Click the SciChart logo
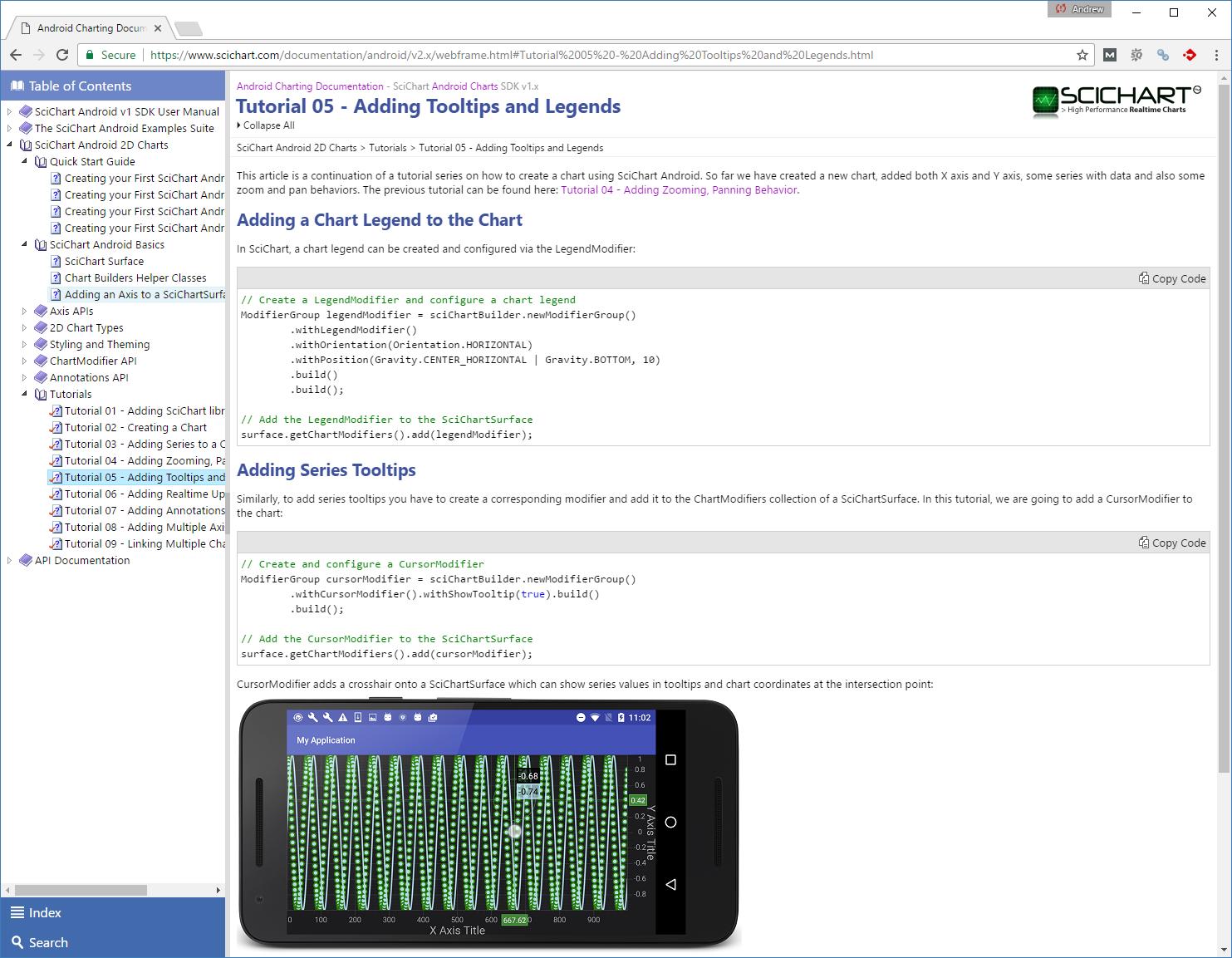 (1117, 101)
